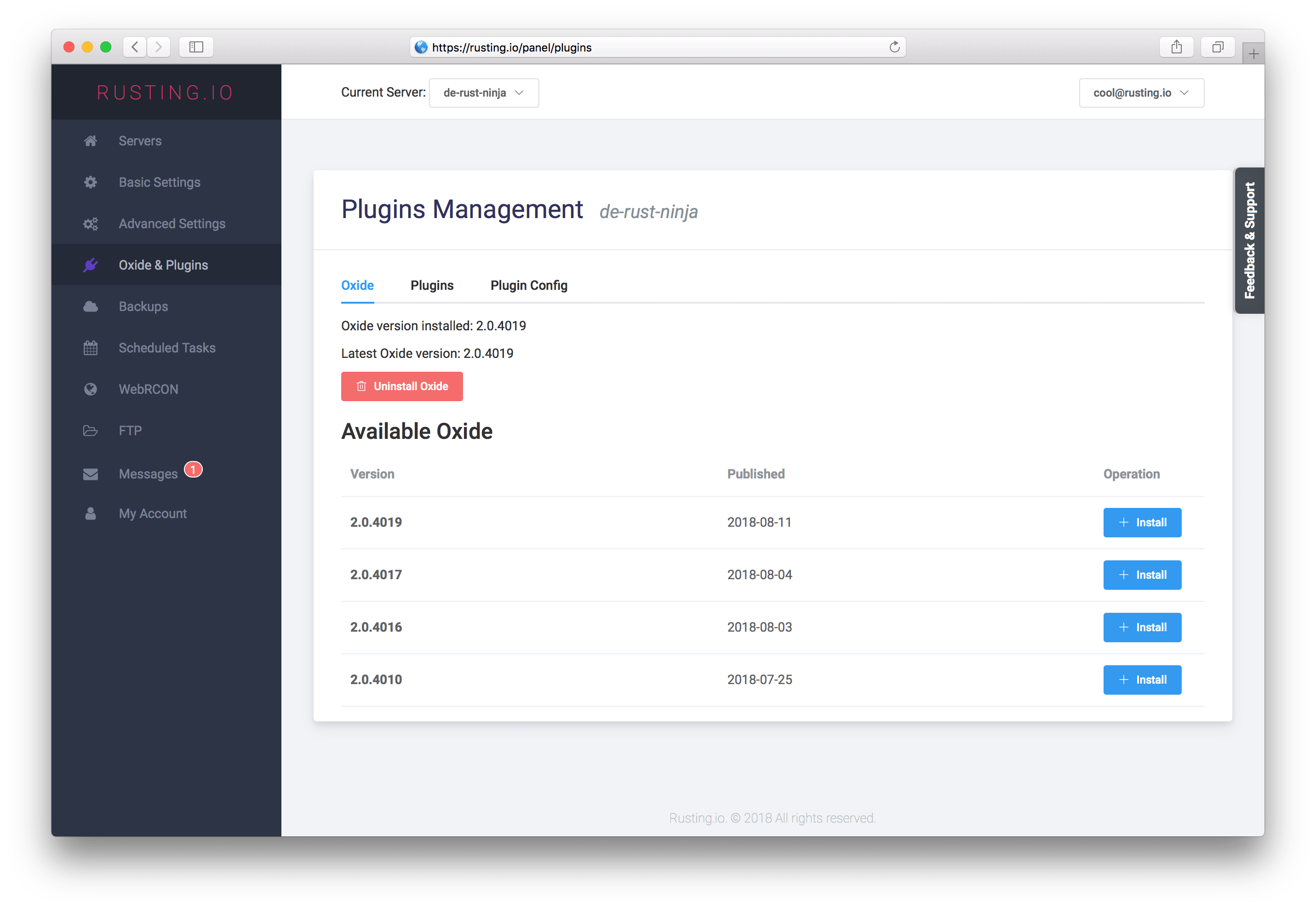1316x910 pixels.
Task: Click version cell 2.0.4010
Action: [x=376, y=680]
